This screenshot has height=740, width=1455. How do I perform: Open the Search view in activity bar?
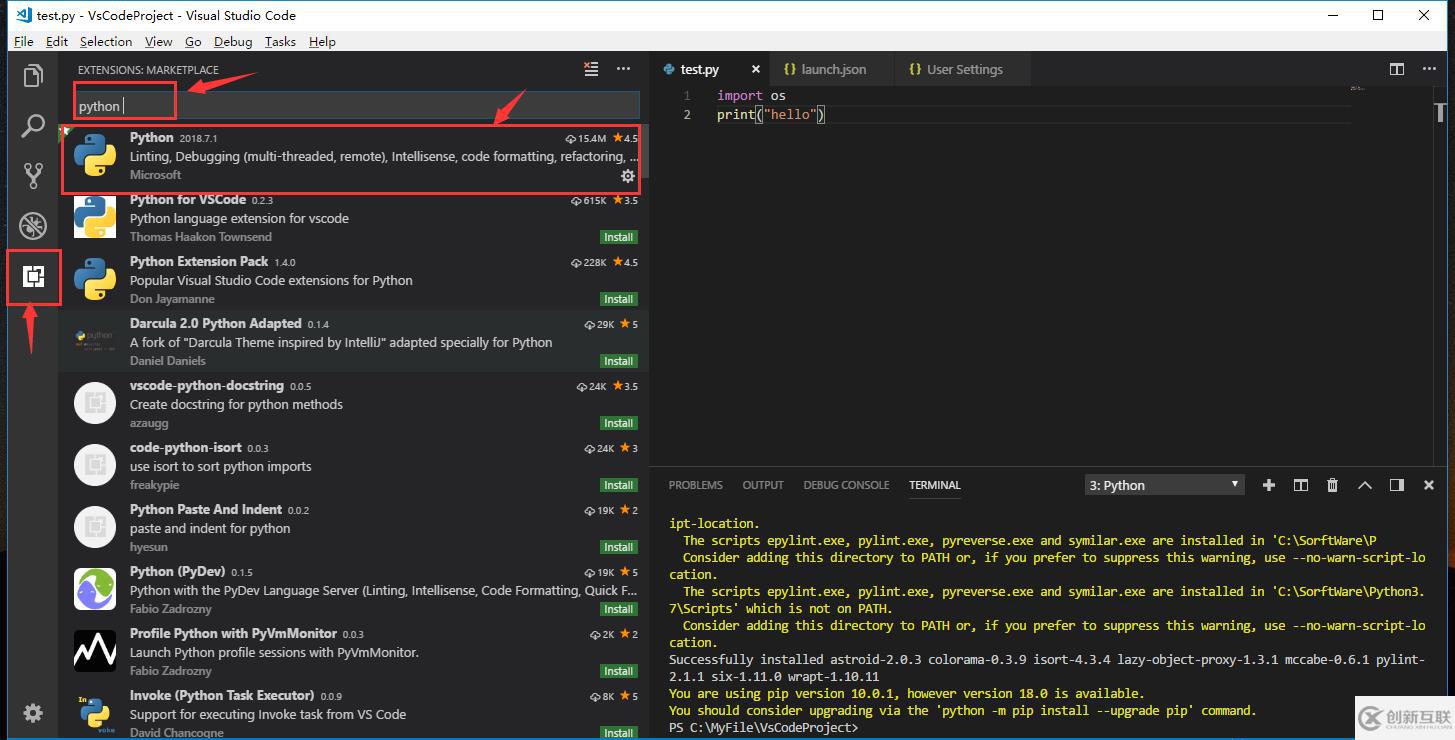(x=33, y=126)
